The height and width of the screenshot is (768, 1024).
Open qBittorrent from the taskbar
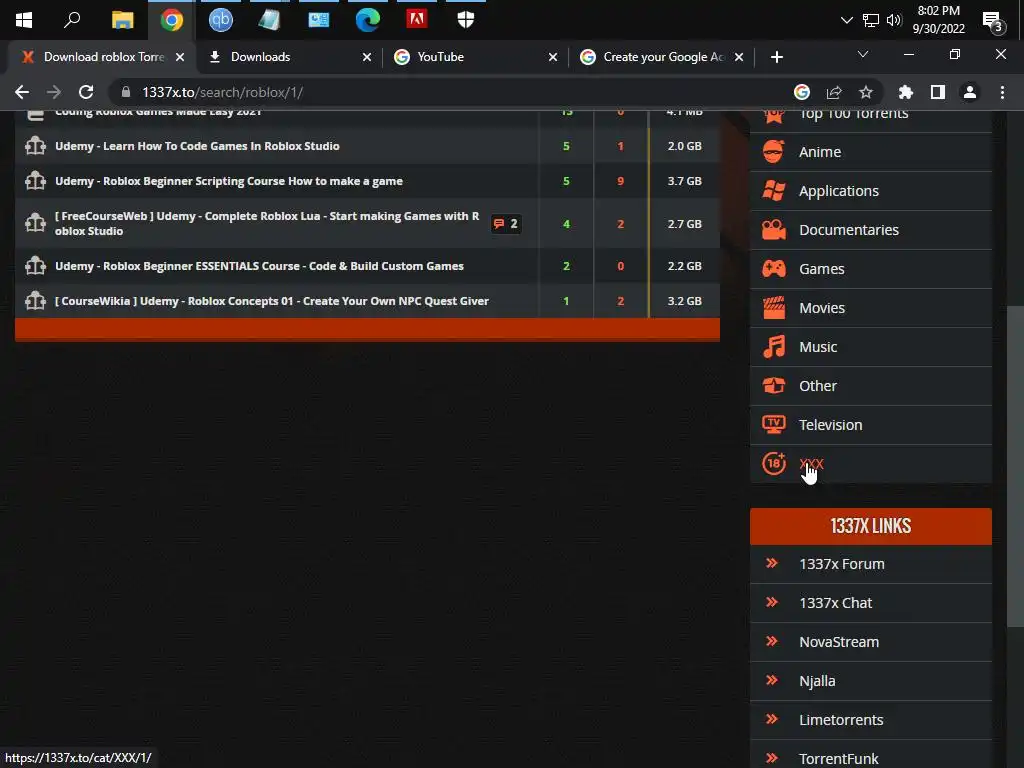[x=221, y=20]
